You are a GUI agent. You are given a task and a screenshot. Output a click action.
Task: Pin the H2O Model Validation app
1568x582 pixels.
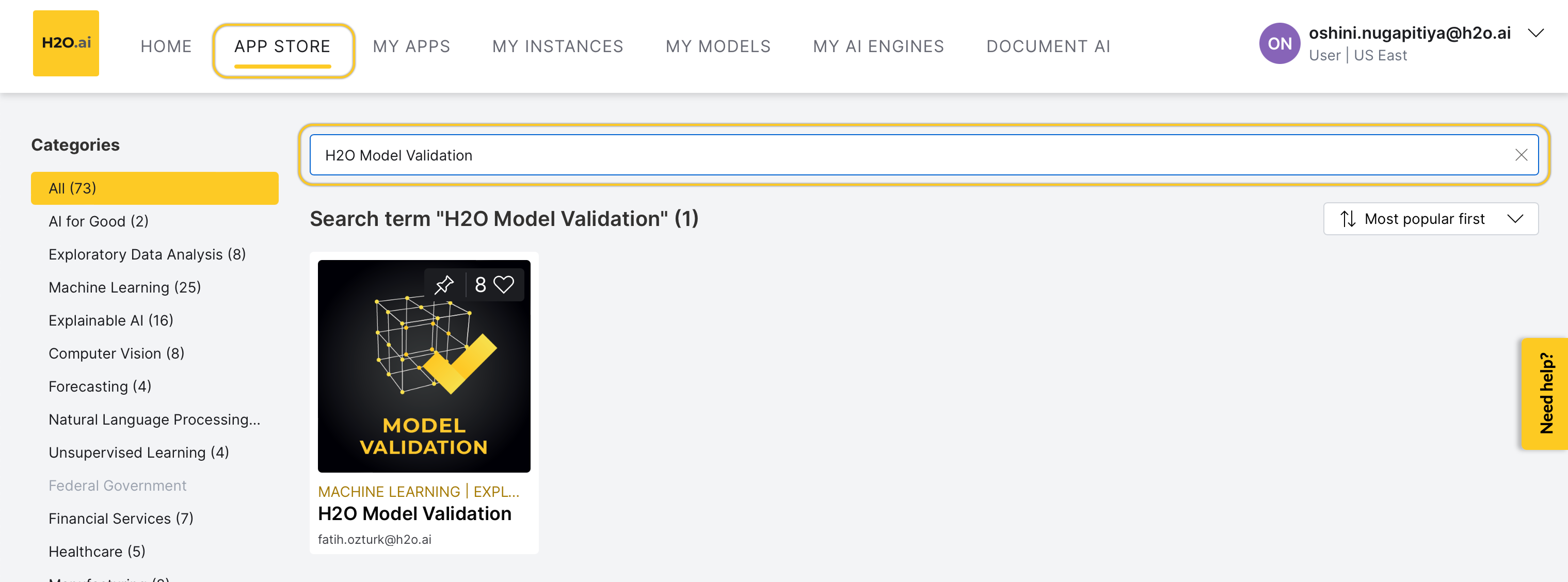[x=444, y=284]
